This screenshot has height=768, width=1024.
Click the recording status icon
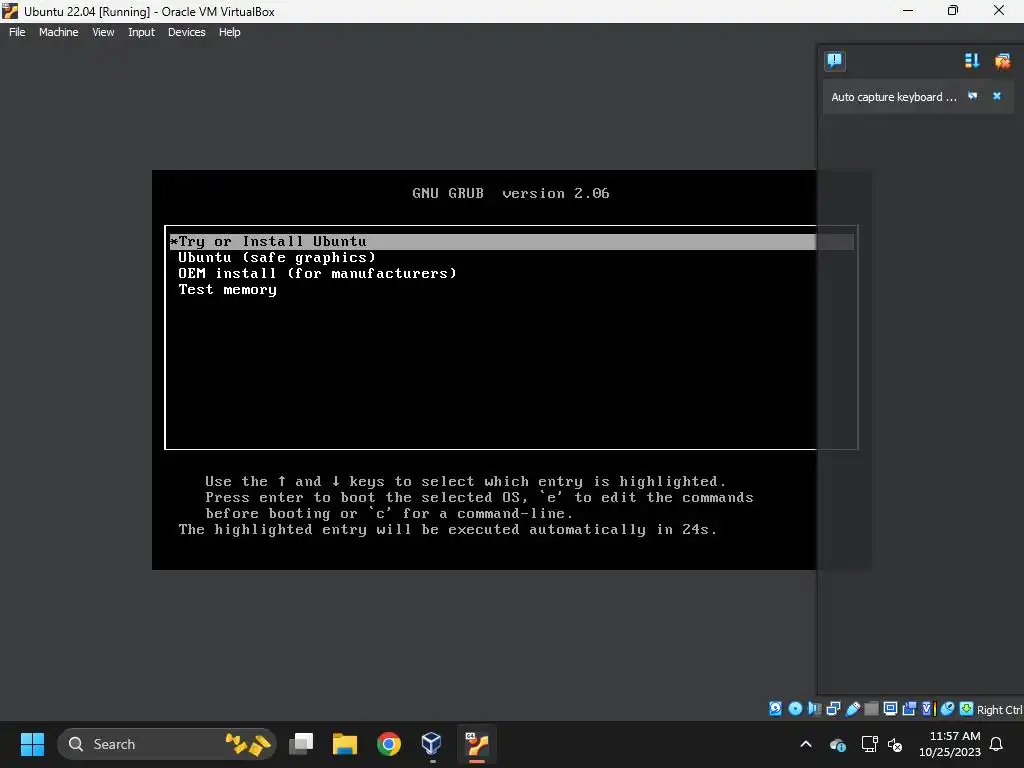click(x=909, y=709)
